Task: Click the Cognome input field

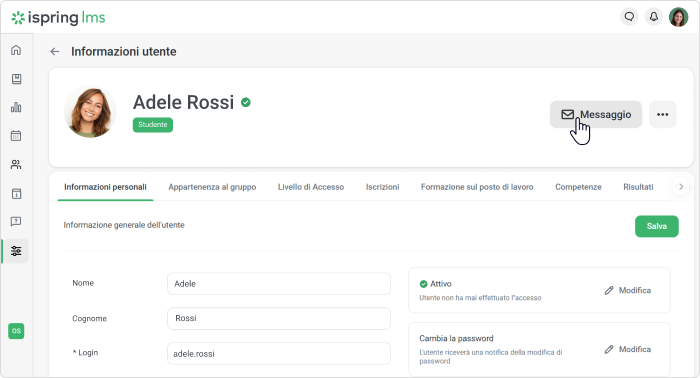Action: pos(279,319)
